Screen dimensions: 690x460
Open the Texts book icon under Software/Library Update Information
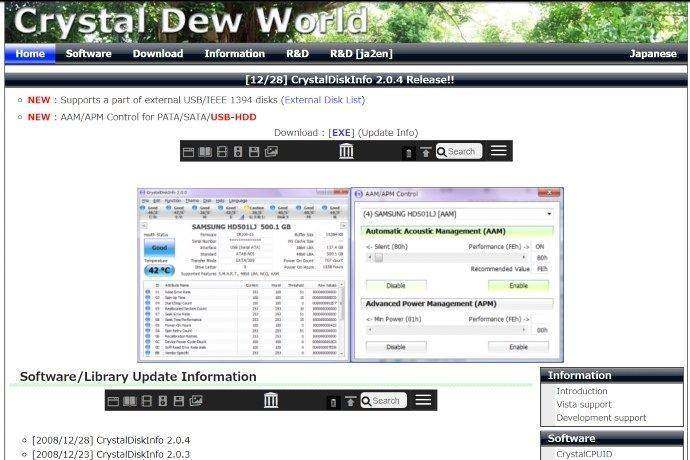pyautogui.click(x=130, y=401)
